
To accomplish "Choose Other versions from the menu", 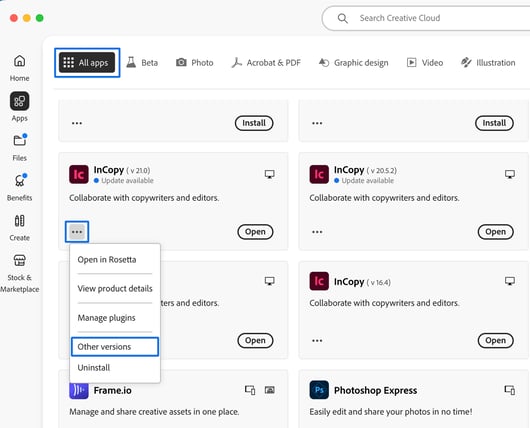I will coord(115,347).
